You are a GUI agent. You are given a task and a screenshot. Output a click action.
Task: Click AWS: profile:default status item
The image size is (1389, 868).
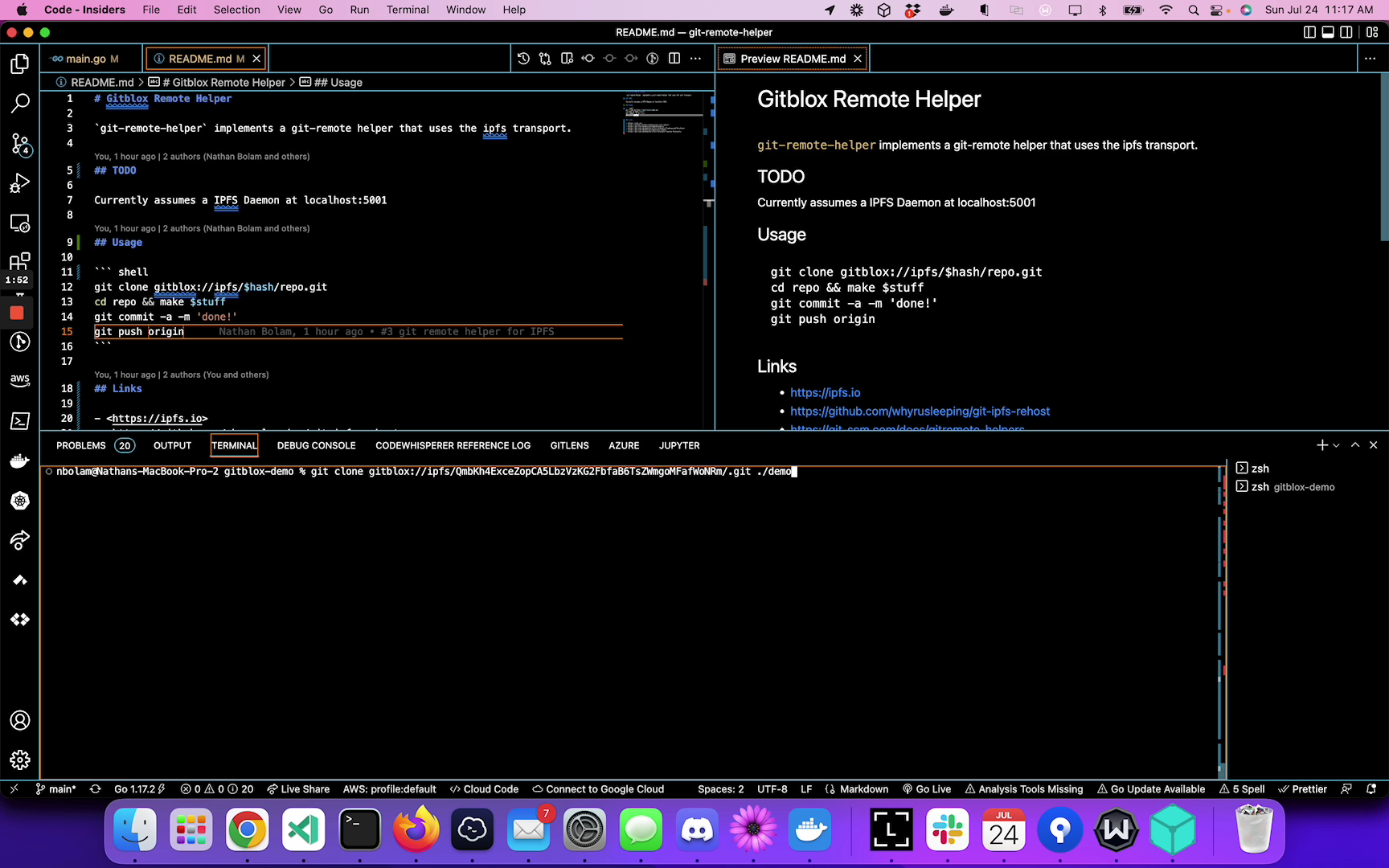coord(390,789)
